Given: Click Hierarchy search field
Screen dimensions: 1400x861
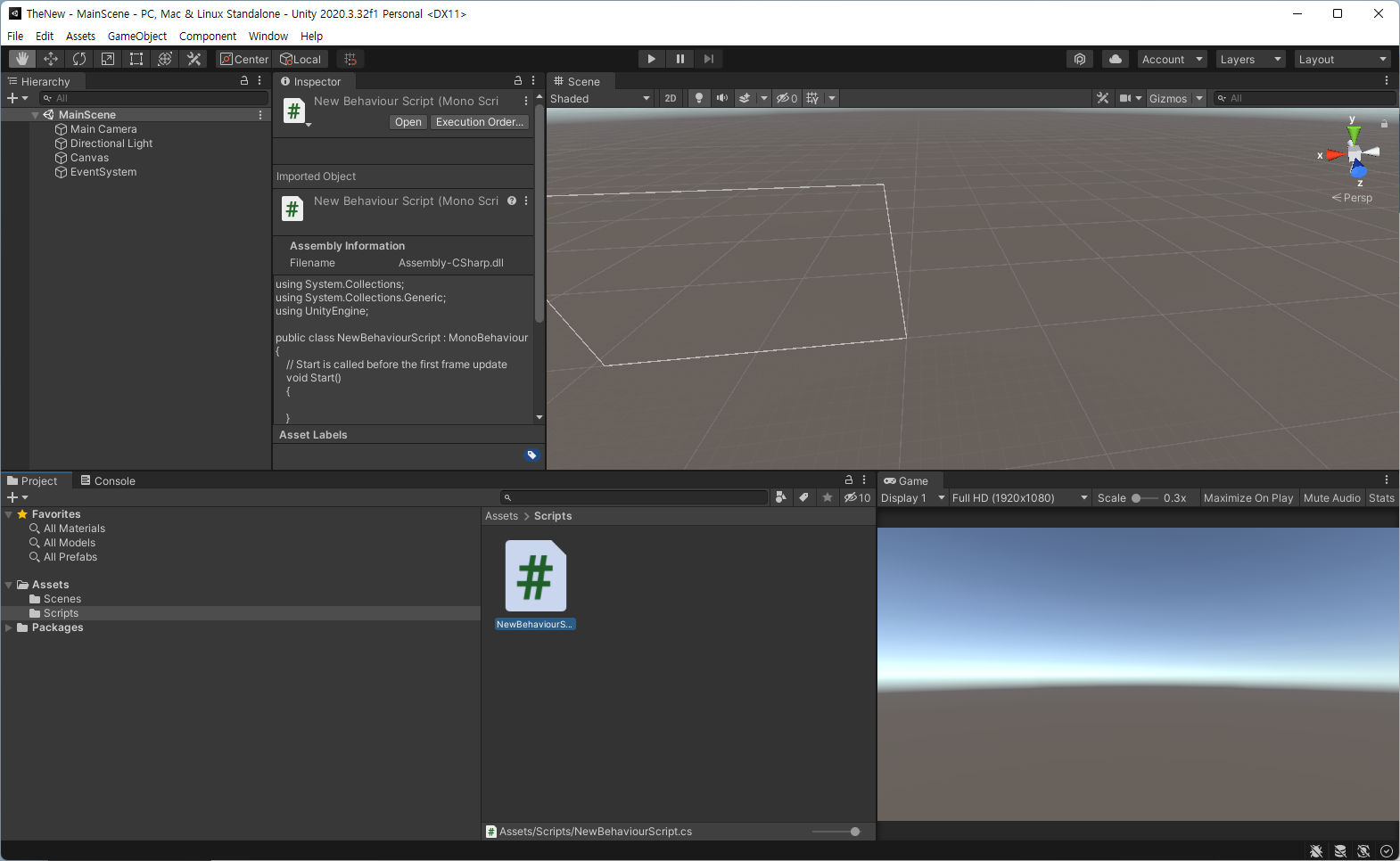Looking at the screenshot, I should (x=154, y=98).
